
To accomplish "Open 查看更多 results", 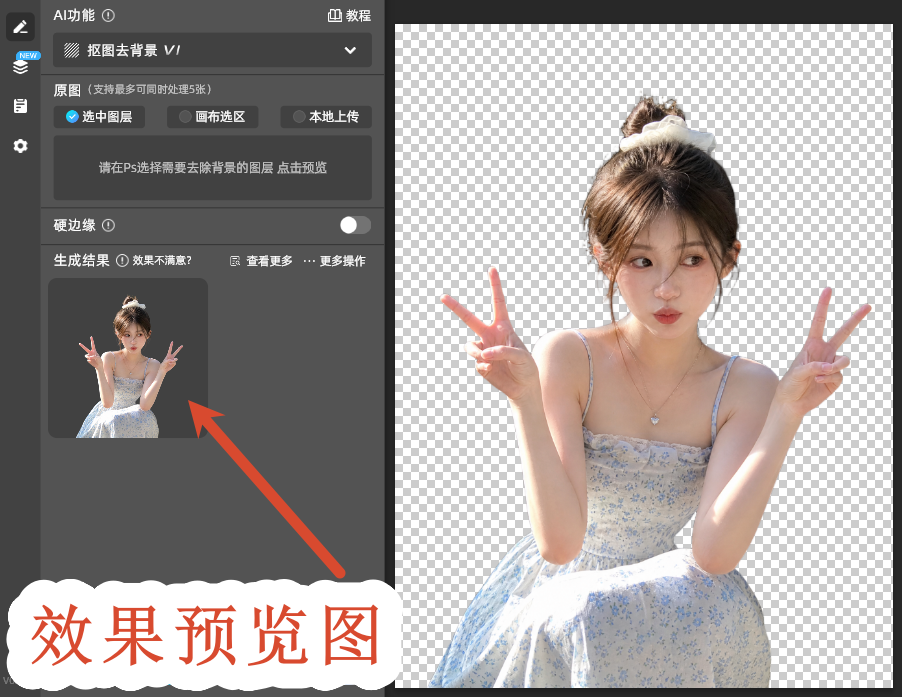I will (261, 261).
